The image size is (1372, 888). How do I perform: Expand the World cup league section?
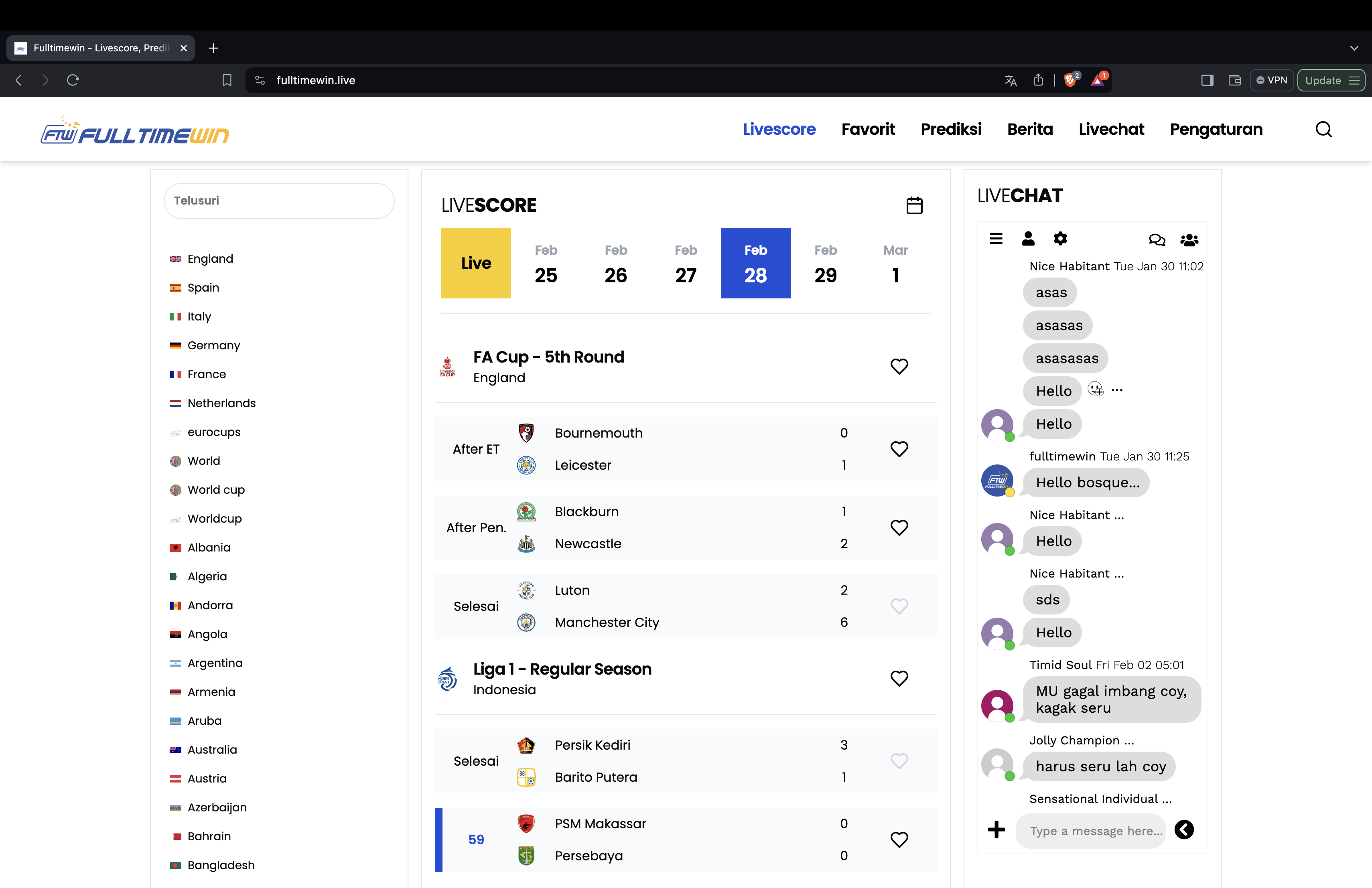(216, 489)
